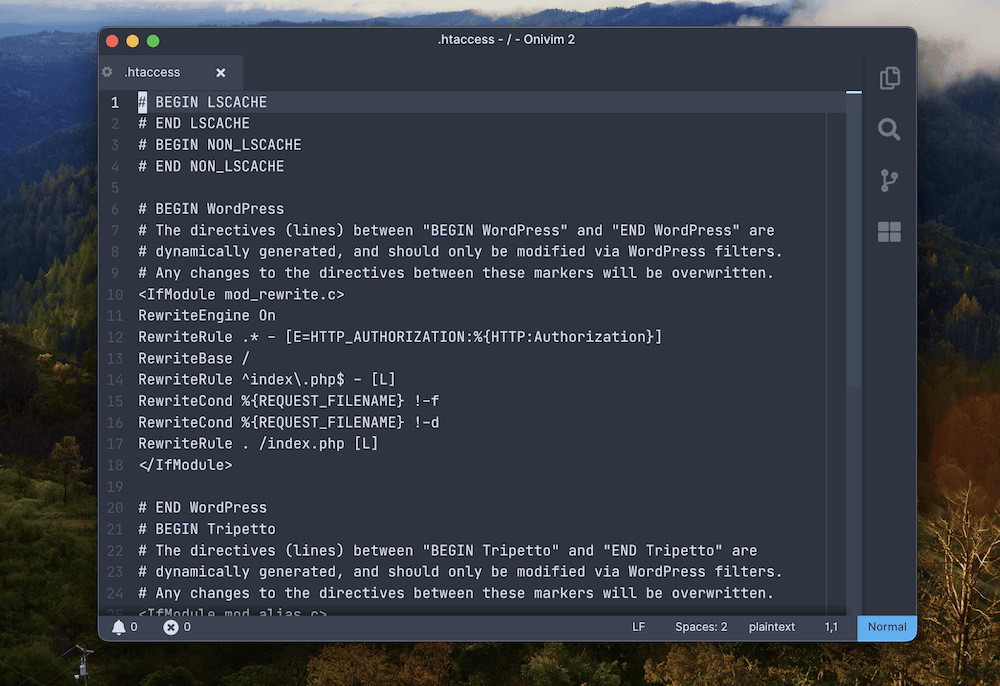This screenshot has height=686, width=1000.
Task: Open the Explorer files icon in sidebar
Action: [889, 78]
